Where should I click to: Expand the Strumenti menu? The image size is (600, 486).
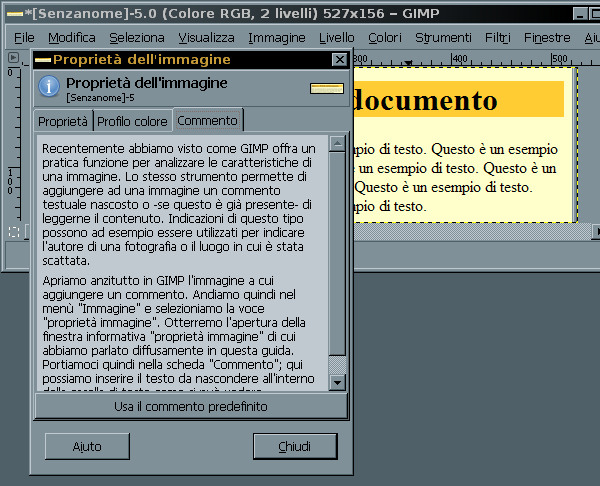click(x=443, y=37)
